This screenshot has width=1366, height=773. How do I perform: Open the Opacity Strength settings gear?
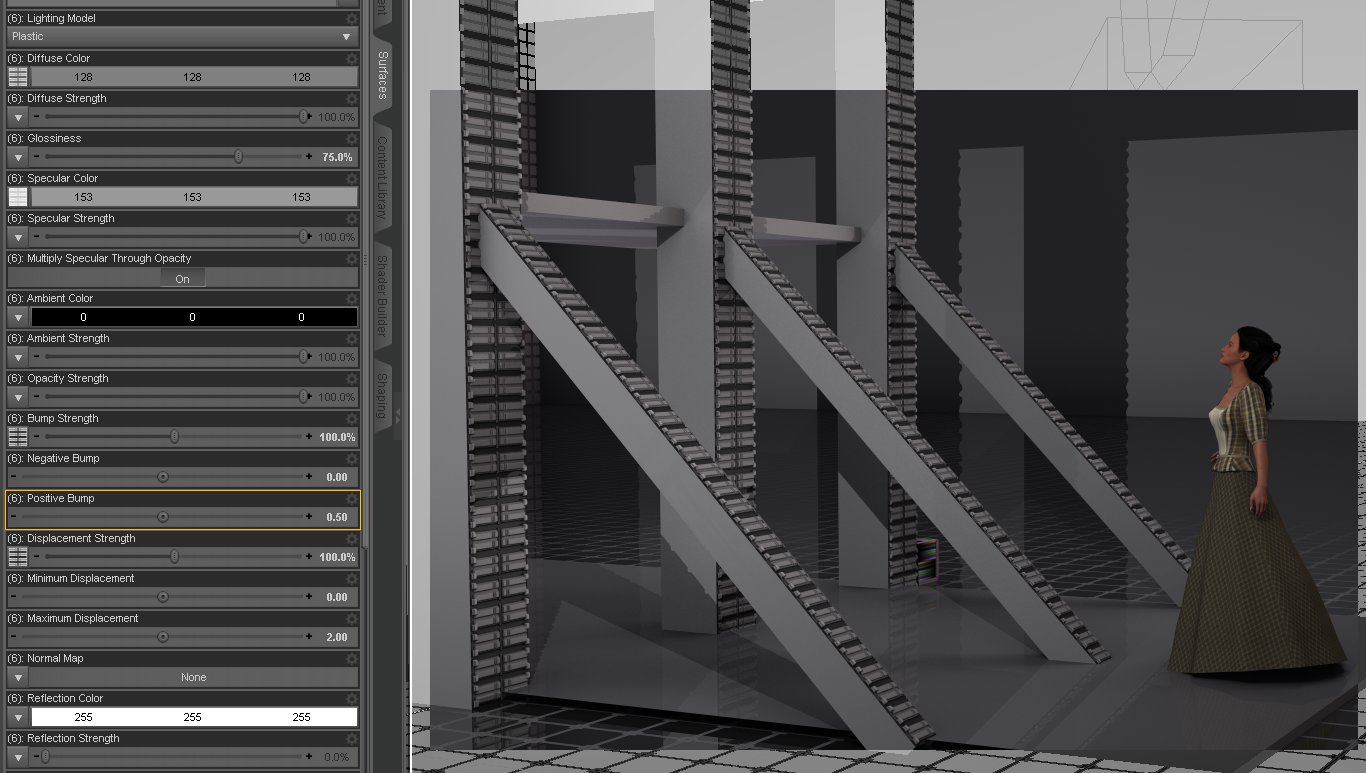click(351, 378)
